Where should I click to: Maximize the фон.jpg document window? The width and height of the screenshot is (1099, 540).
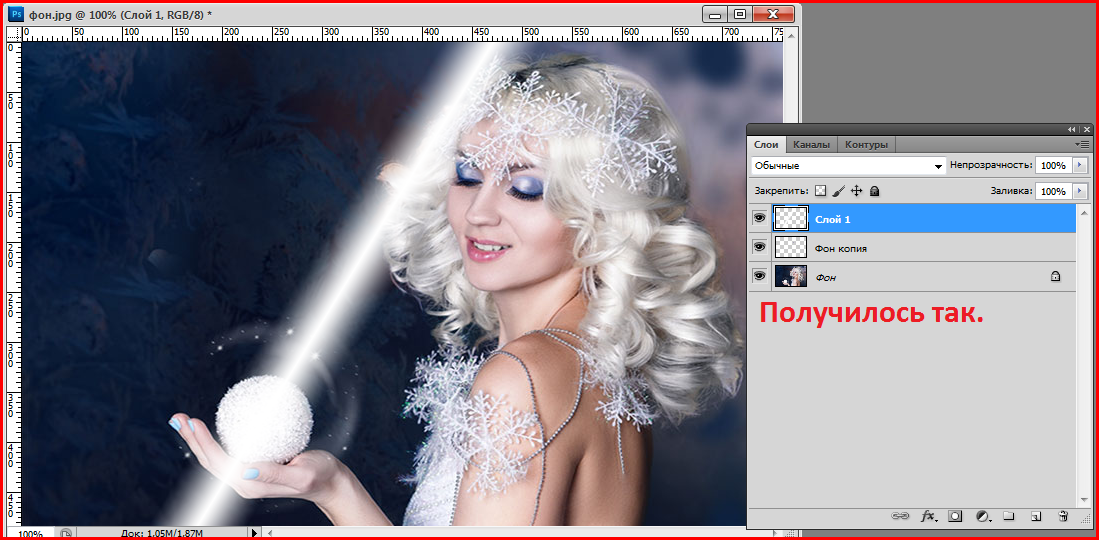pos(739,14)
